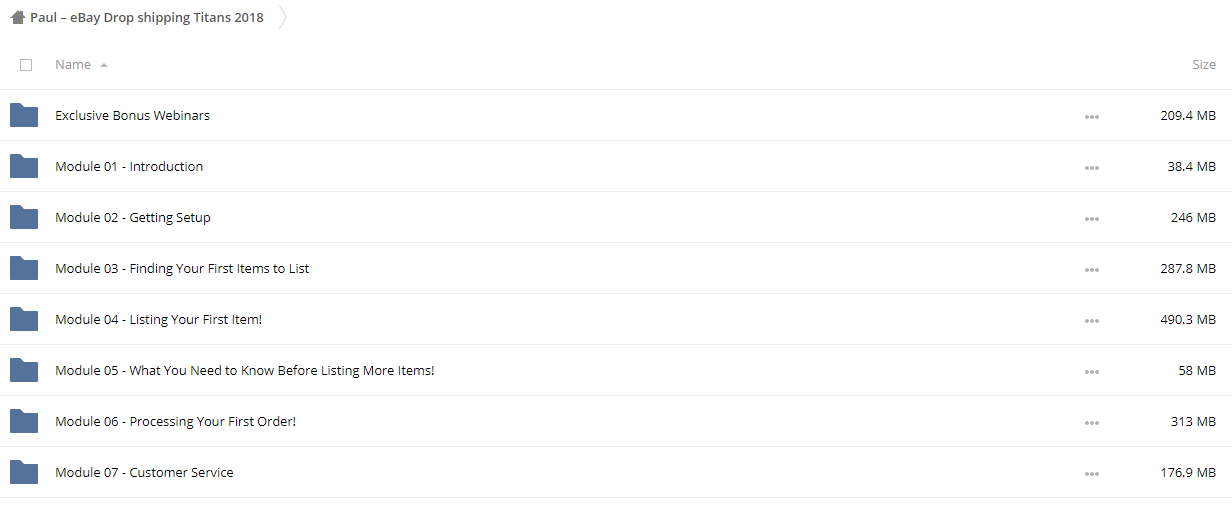Click the Module 02 - Getting Setup folder icon
The height and width of the screenshot is (505, 1232).
click(24, 217)
